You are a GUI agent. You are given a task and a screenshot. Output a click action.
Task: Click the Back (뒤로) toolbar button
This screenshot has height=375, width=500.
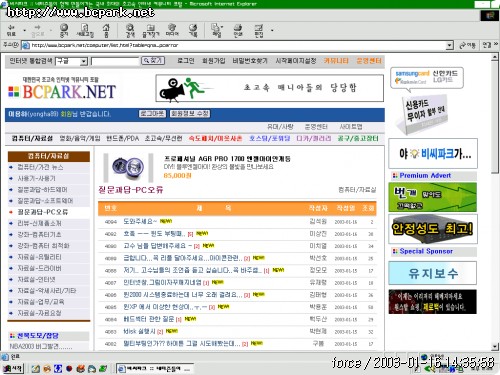pos(11,30)
